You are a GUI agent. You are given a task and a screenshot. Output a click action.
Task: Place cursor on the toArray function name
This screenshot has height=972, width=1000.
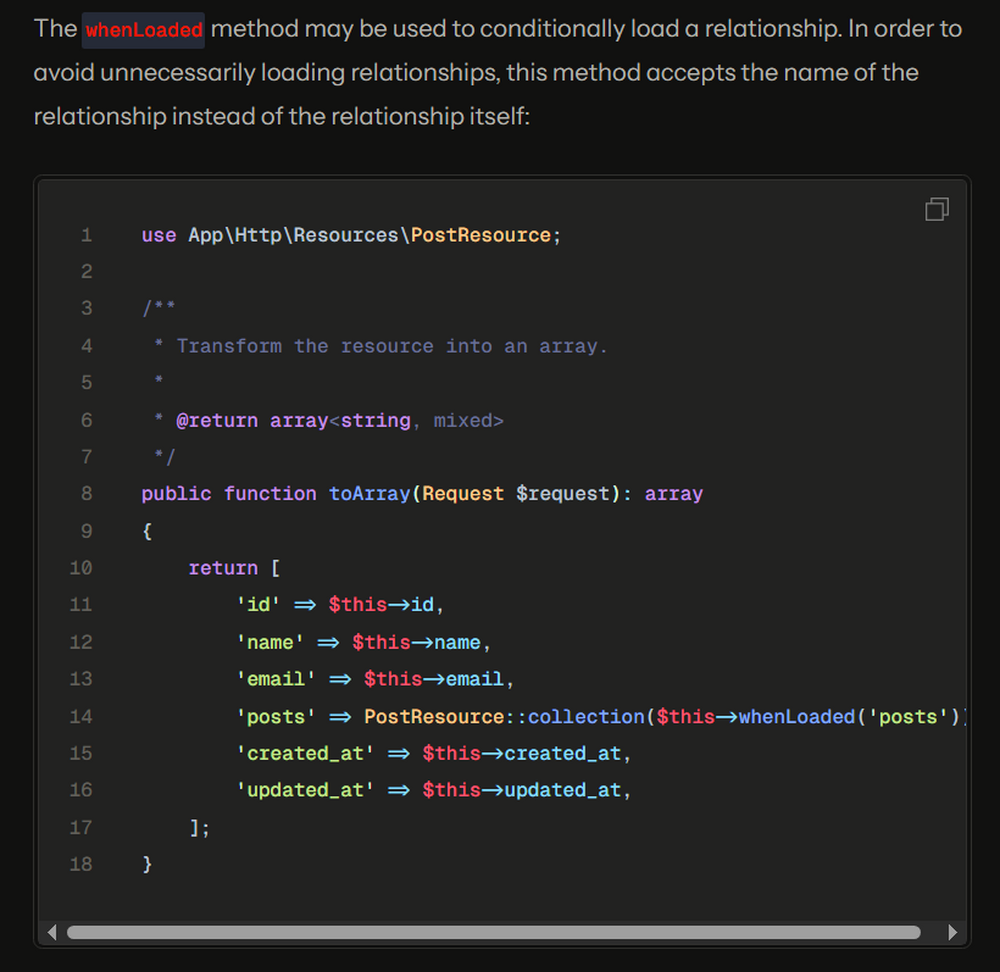coord(369,493)
